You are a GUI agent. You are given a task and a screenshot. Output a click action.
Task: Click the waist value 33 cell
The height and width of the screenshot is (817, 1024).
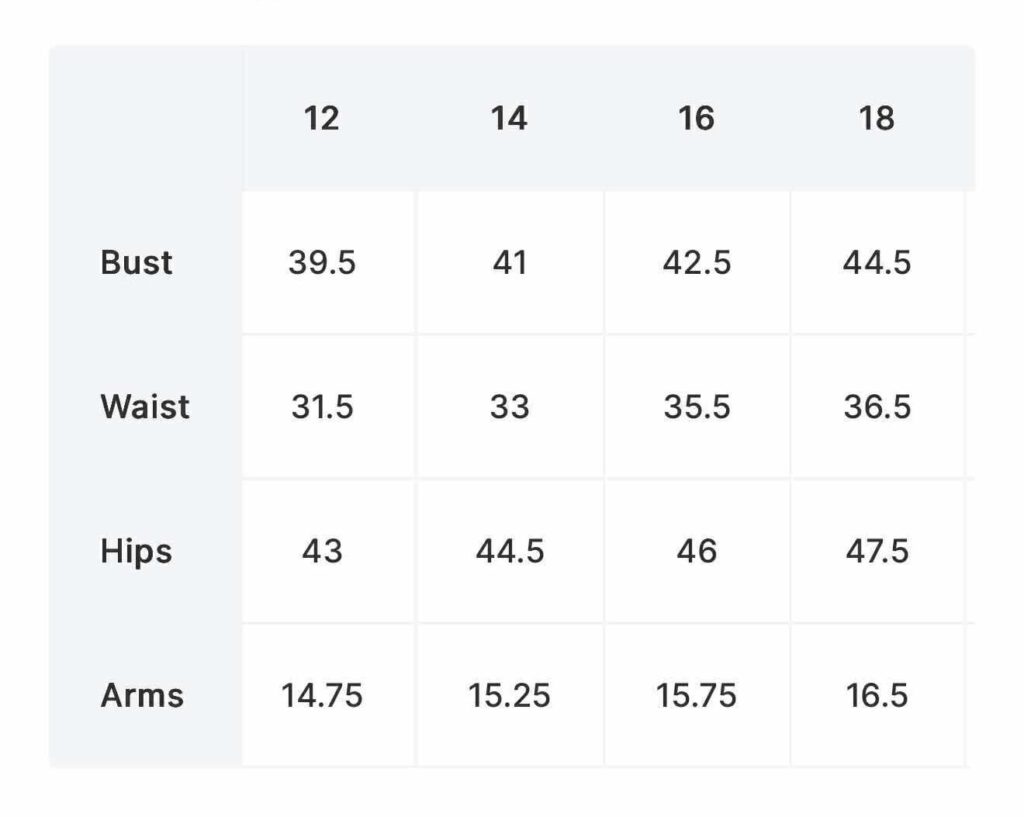(x=510, y=406)
